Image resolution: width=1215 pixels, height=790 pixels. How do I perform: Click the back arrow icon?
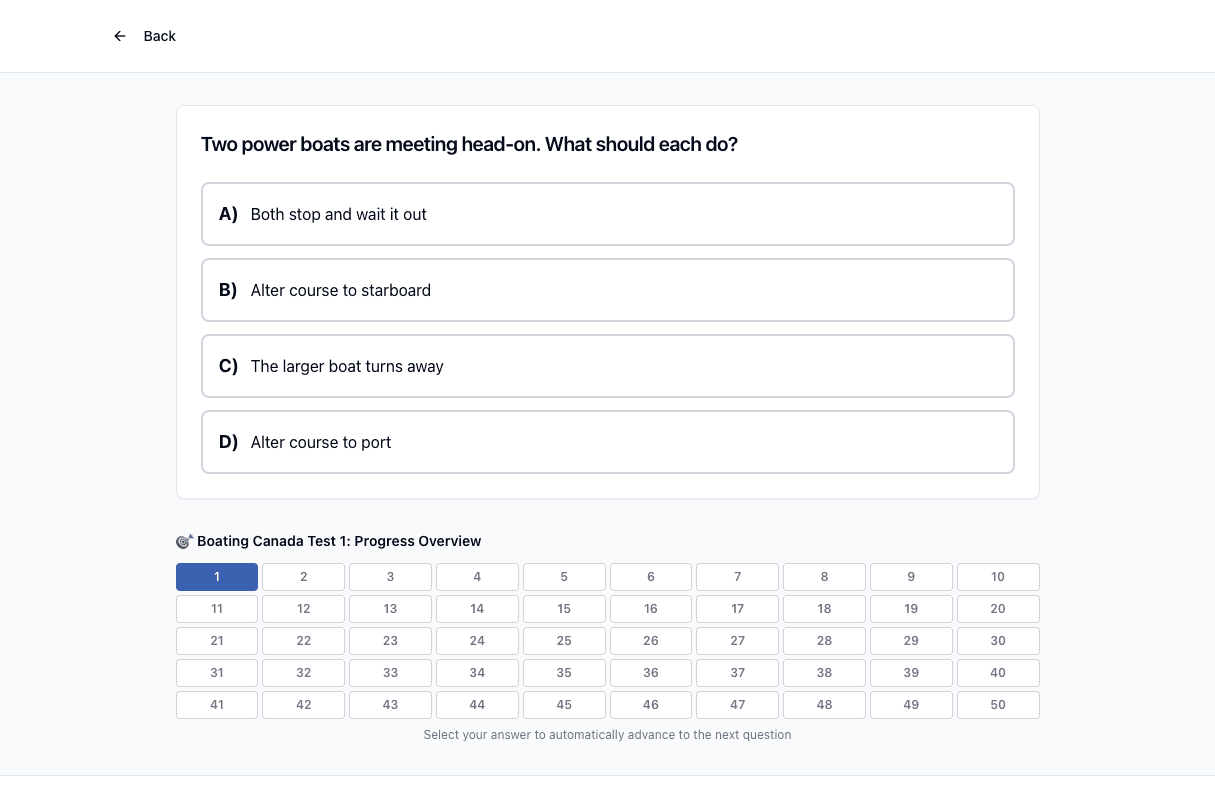[x=120, y=36]
